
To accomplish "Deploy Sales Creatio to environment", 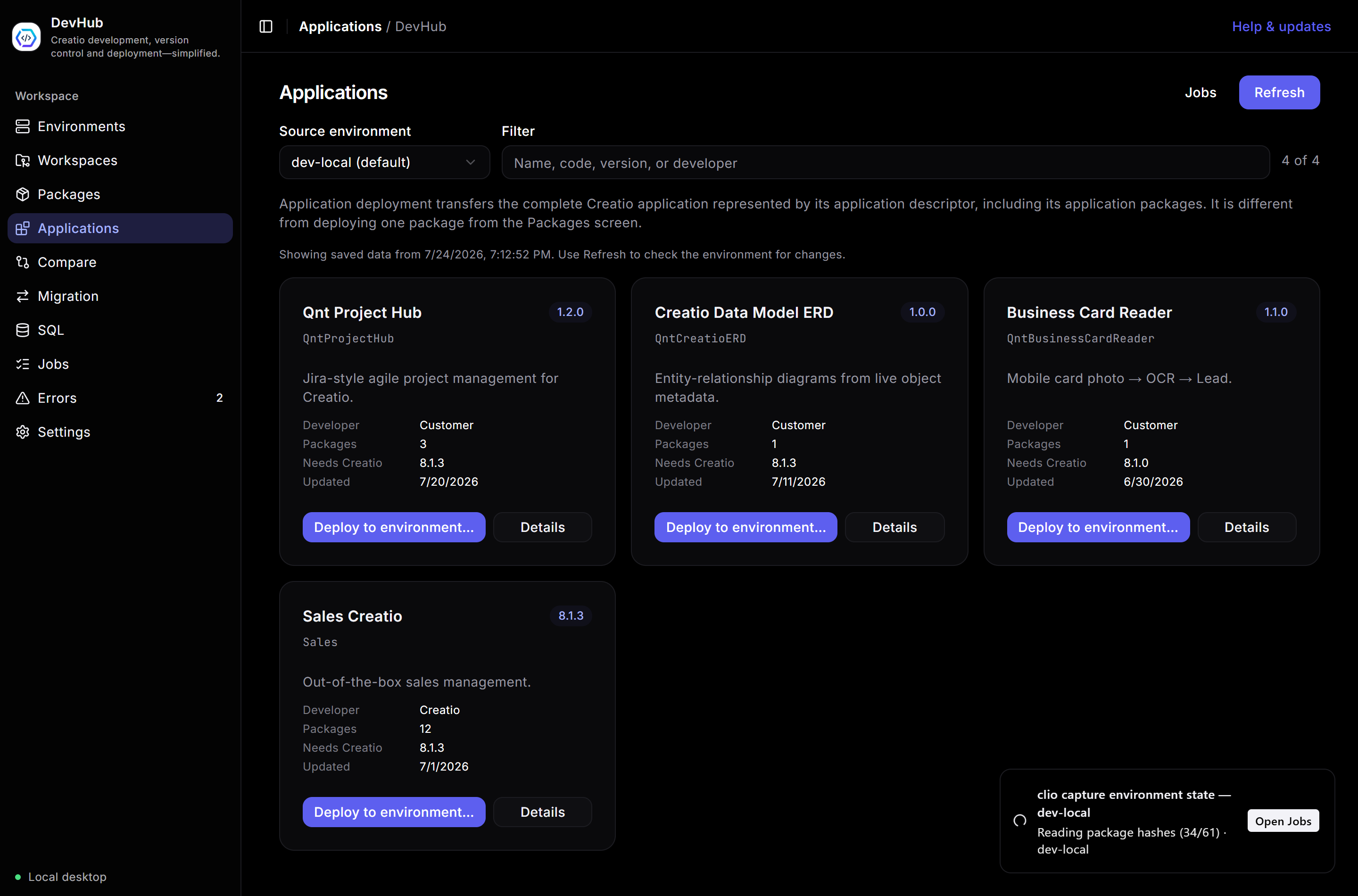I will coord(394,812).
